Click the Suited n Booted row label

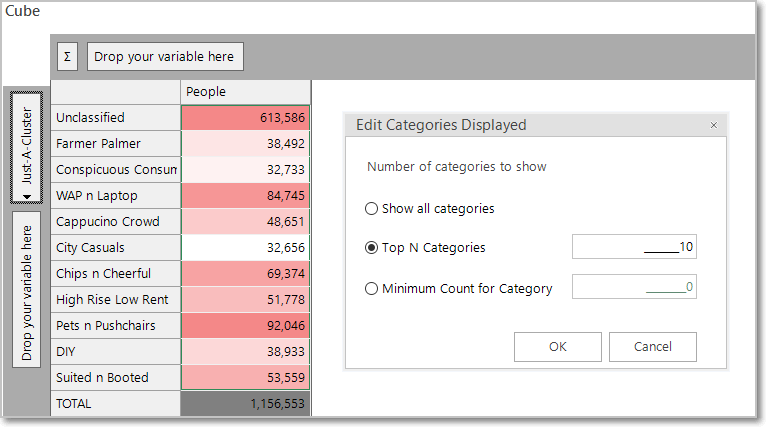(116, 378)
